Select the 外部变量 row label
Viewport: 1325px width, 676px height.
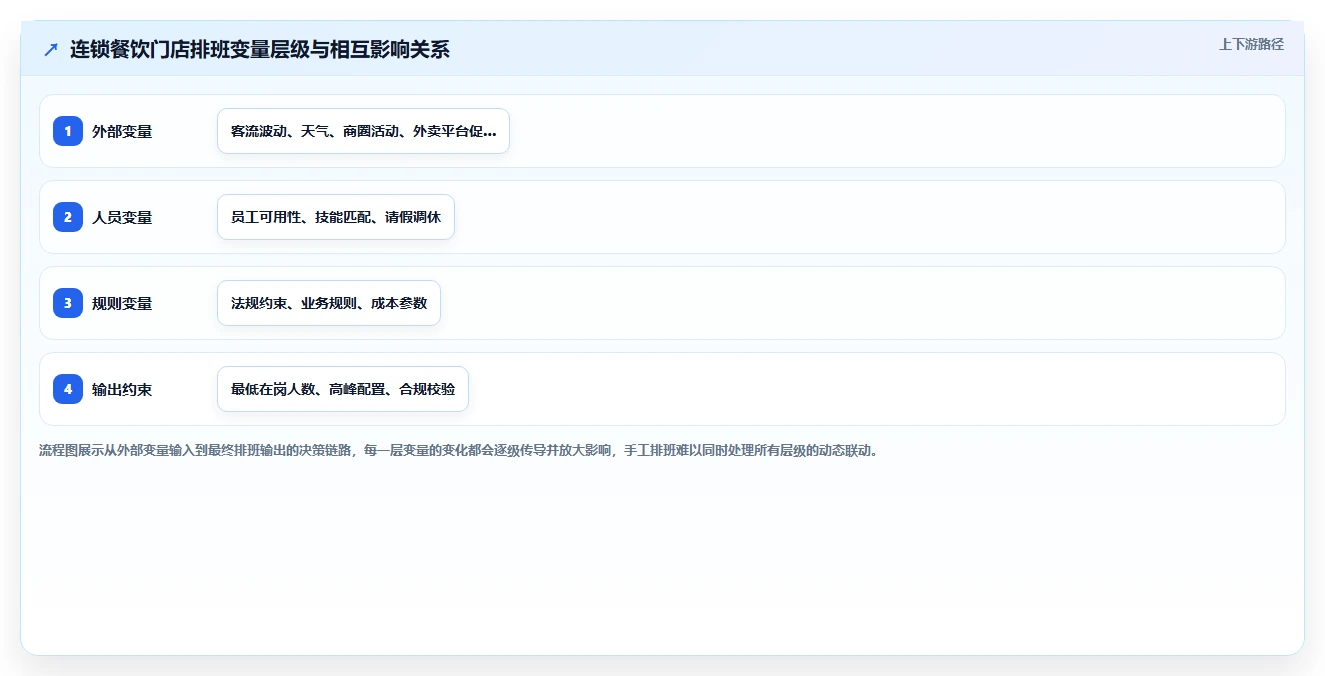point(122,131)
